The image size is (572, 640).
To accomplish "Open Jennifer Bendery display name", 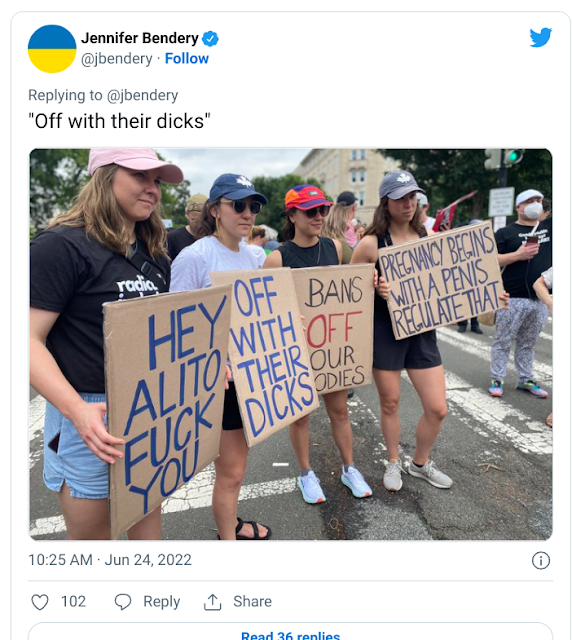I will point(140,38).
